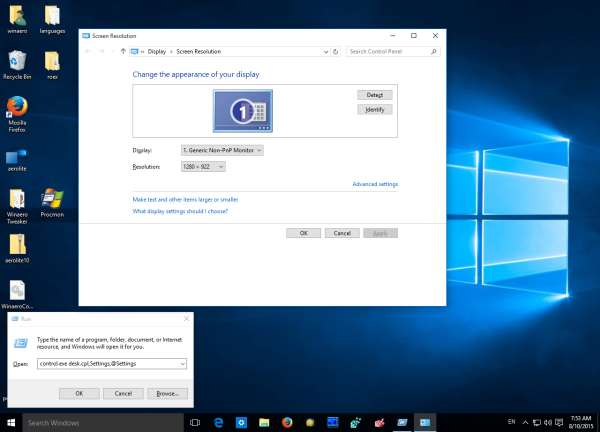Launch Firefox from the taskbar
Image resolution: width=600 pixels, height=432 pixels.
pos(287,422)
